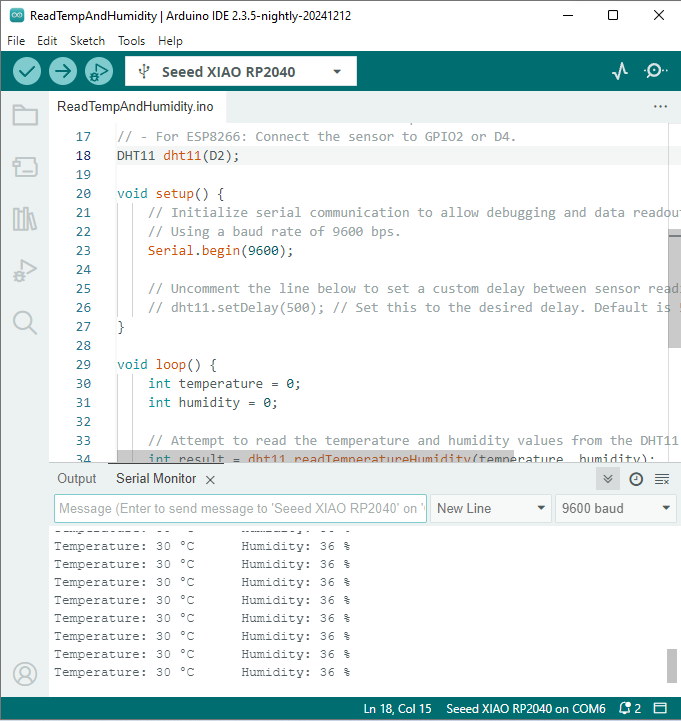Open the Serial Plotter icon
This screenshot has height=721, width=681.
point(620,71)
